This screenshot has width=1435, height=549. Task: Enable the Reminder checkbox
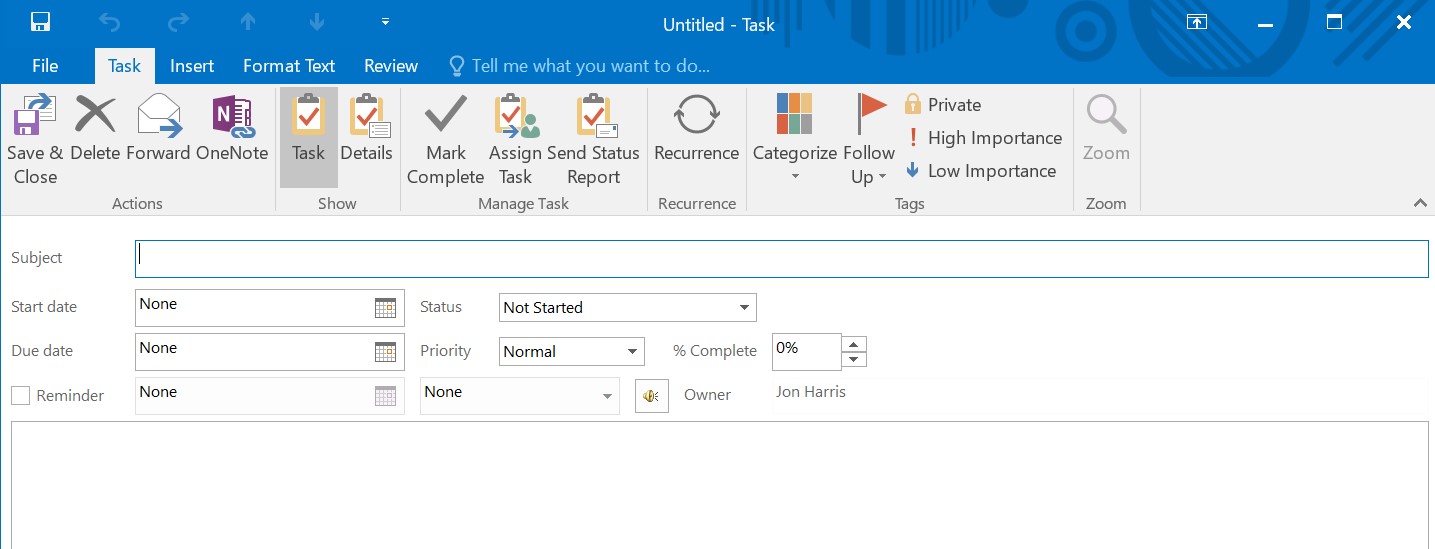(21, 396)
